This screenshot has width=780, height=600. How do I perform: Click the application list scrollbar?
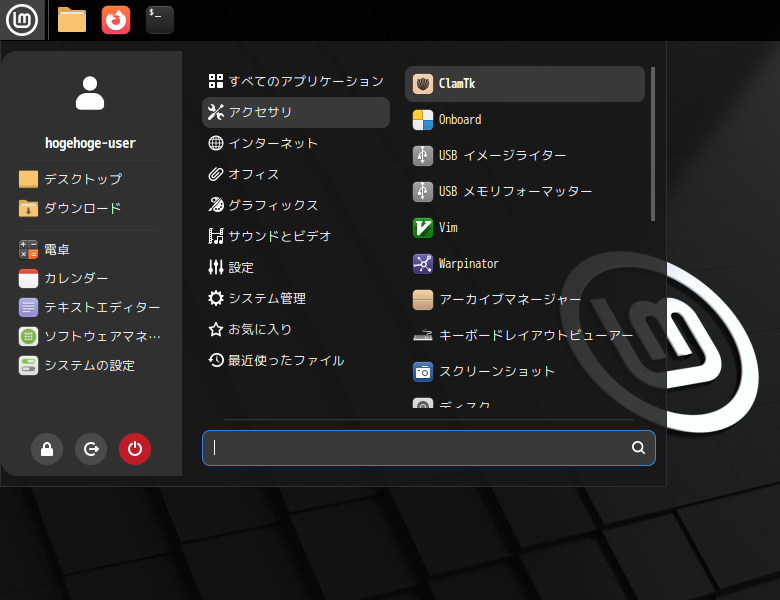coord(653,144)
